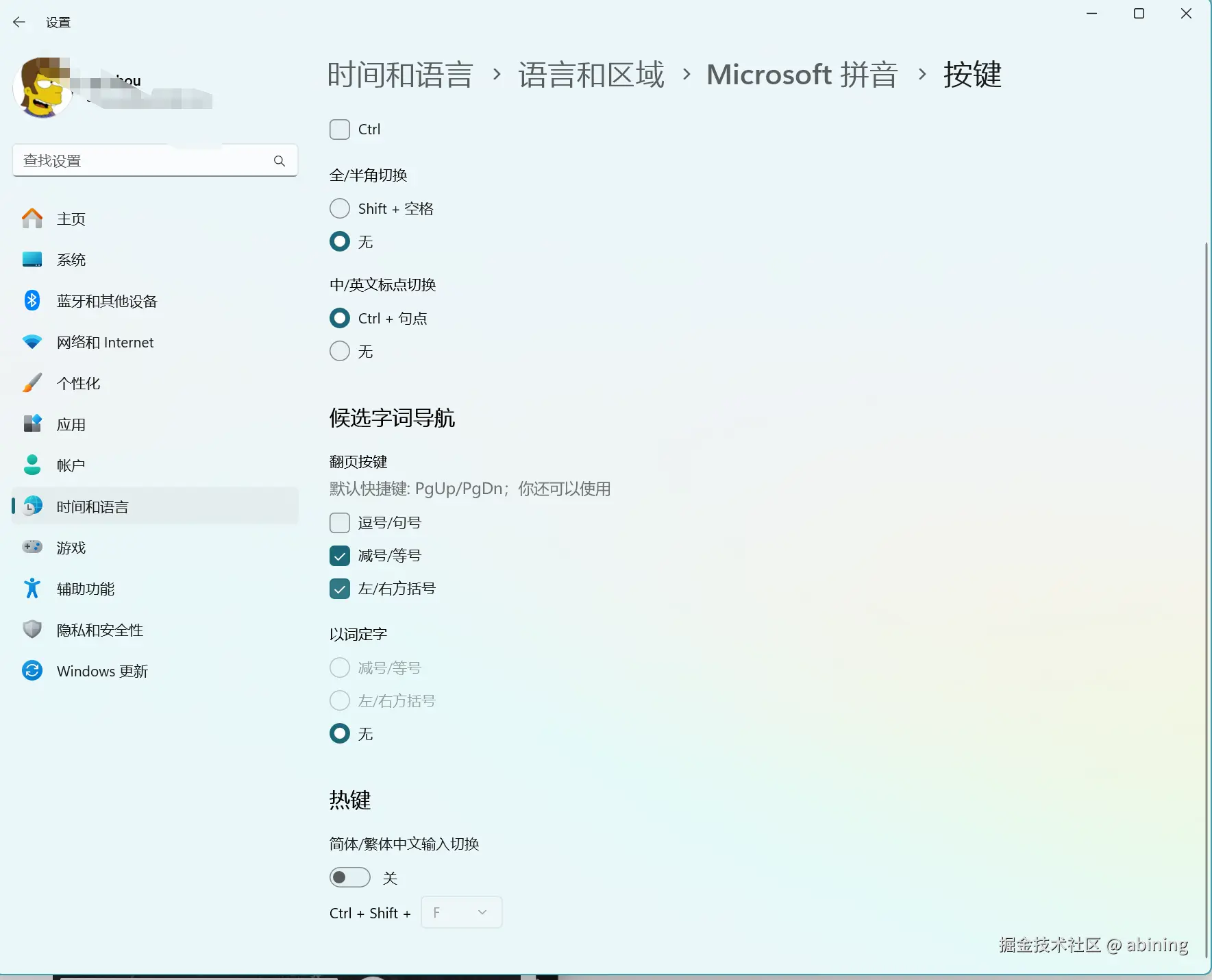This screenshot has width=1212, height=980.
Task: Click the back arrow in Settings
Action: pos(19,22)
